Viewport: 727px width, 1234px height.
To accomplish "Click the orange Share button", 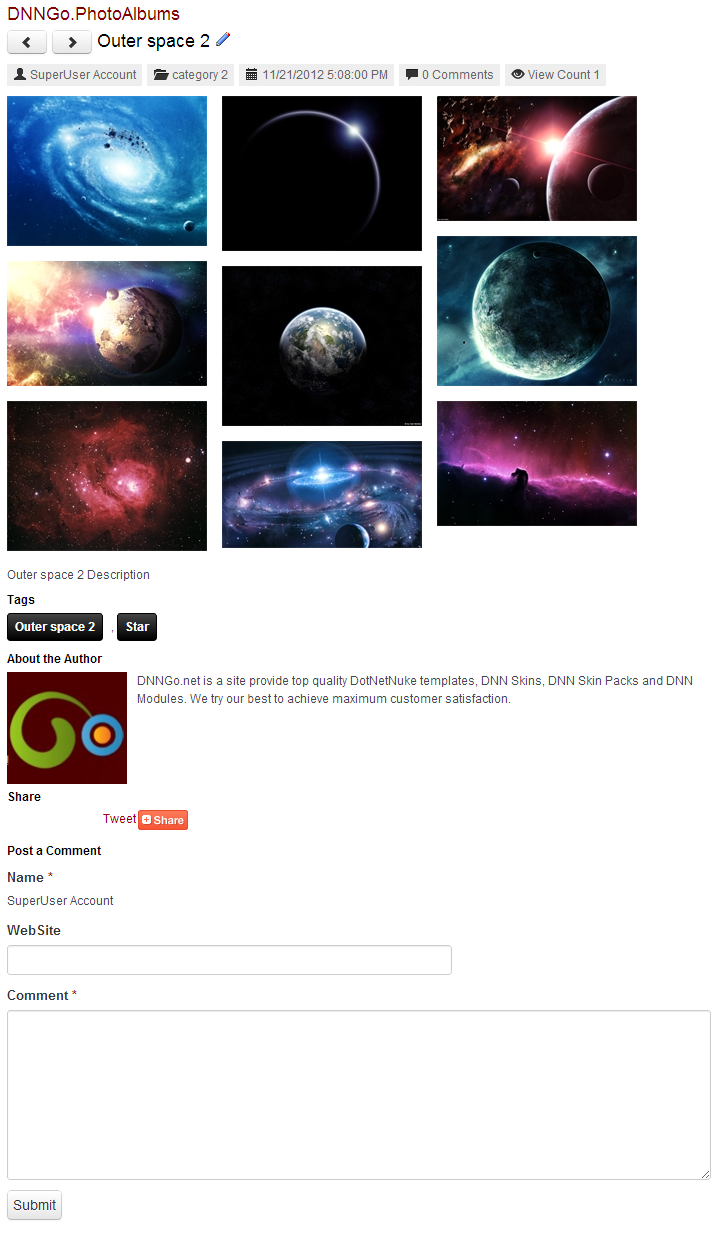I will 163,820.
